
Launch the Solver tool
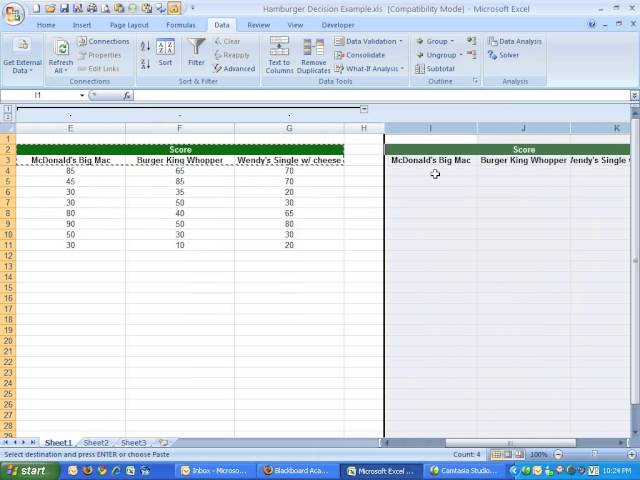click(503, 55)
